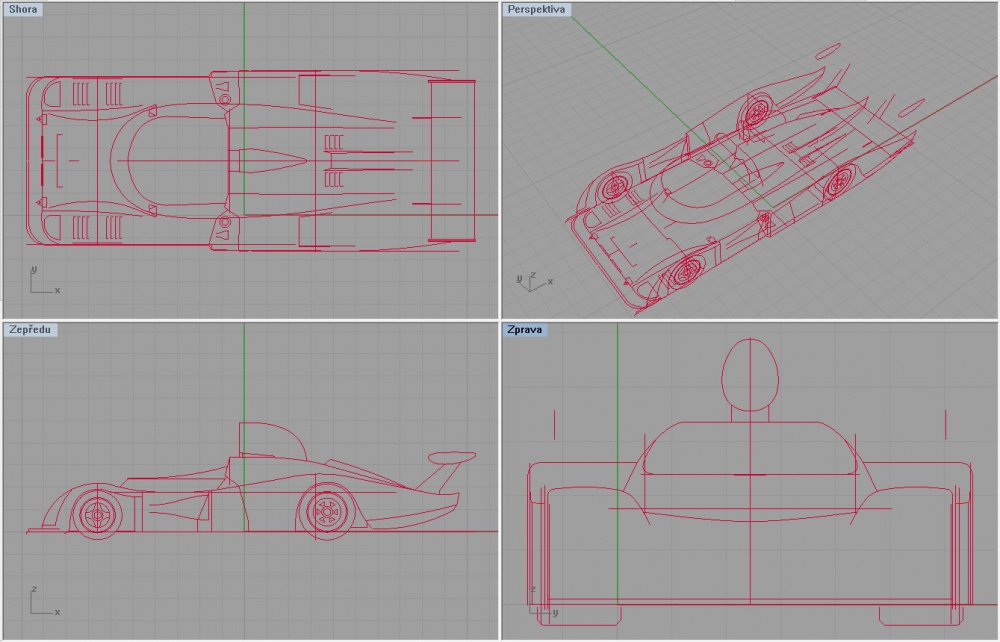
Task: Select the Perspektiva viewport title label
Action: click(536, 10)
